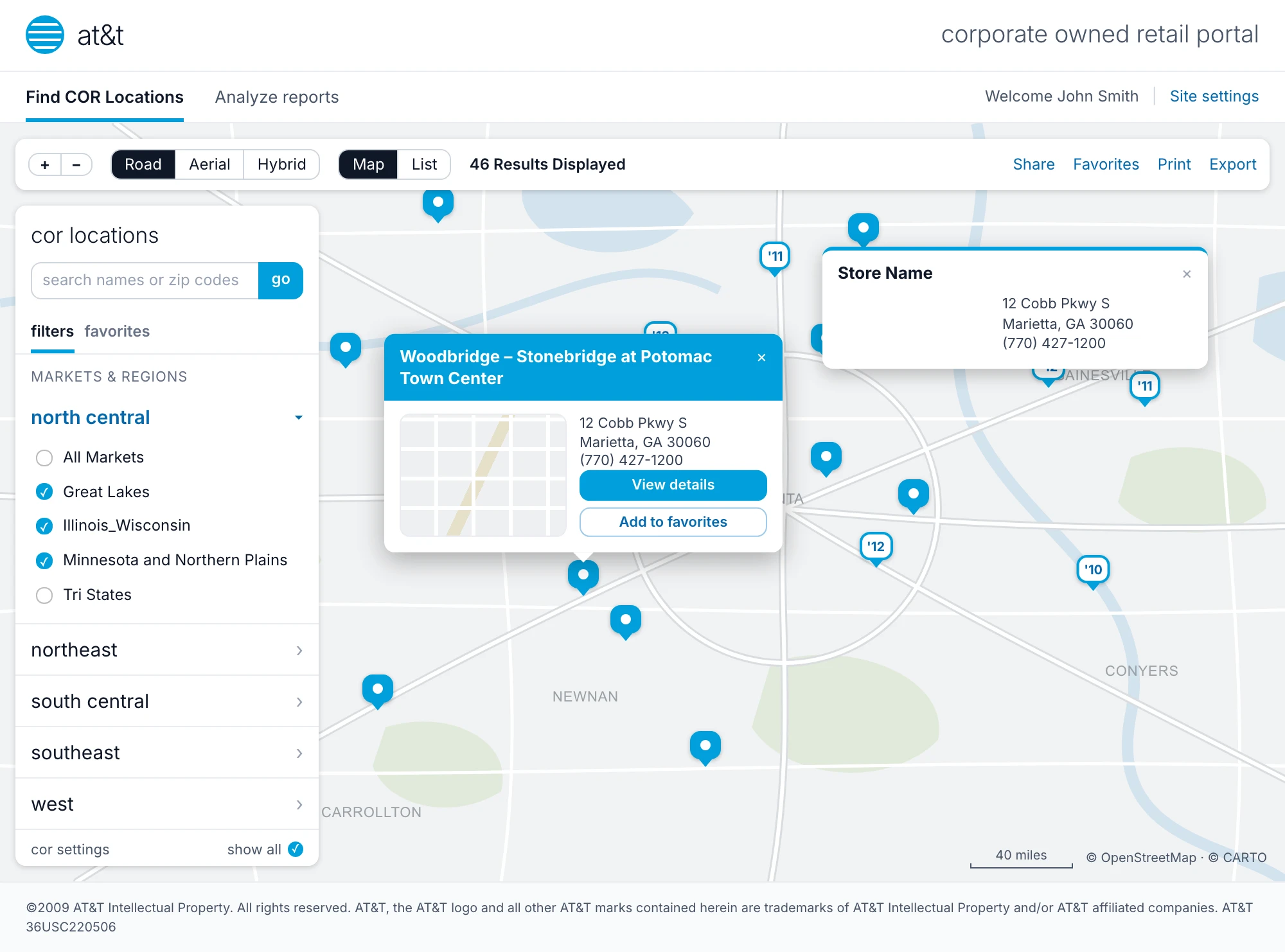Uncheck Minnesota and Northern Plains

point(44,561)
